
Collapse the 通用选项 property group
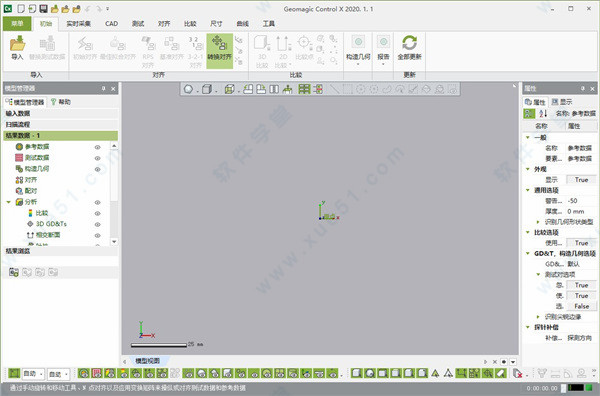click(x=528, y=190)
